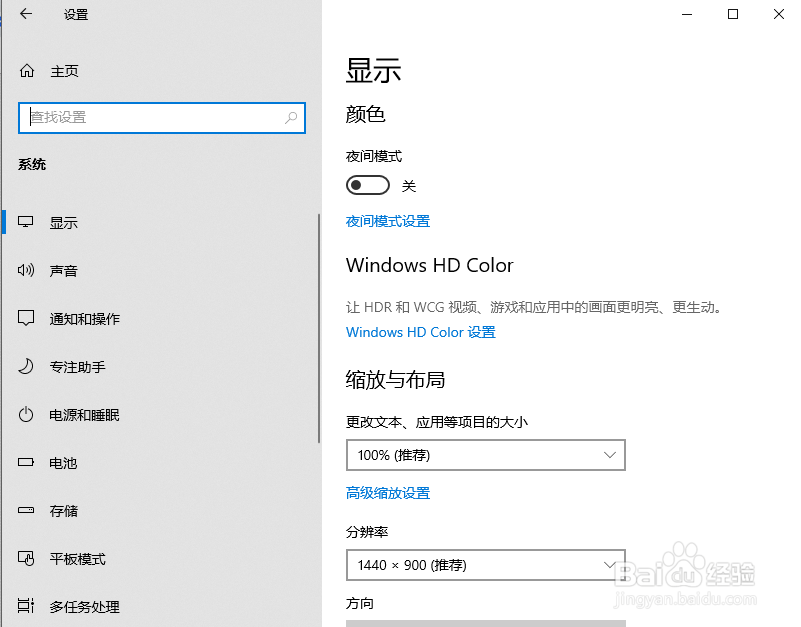
Task: Click the tablet icon for 平板模式
Action: coord(26,558)
